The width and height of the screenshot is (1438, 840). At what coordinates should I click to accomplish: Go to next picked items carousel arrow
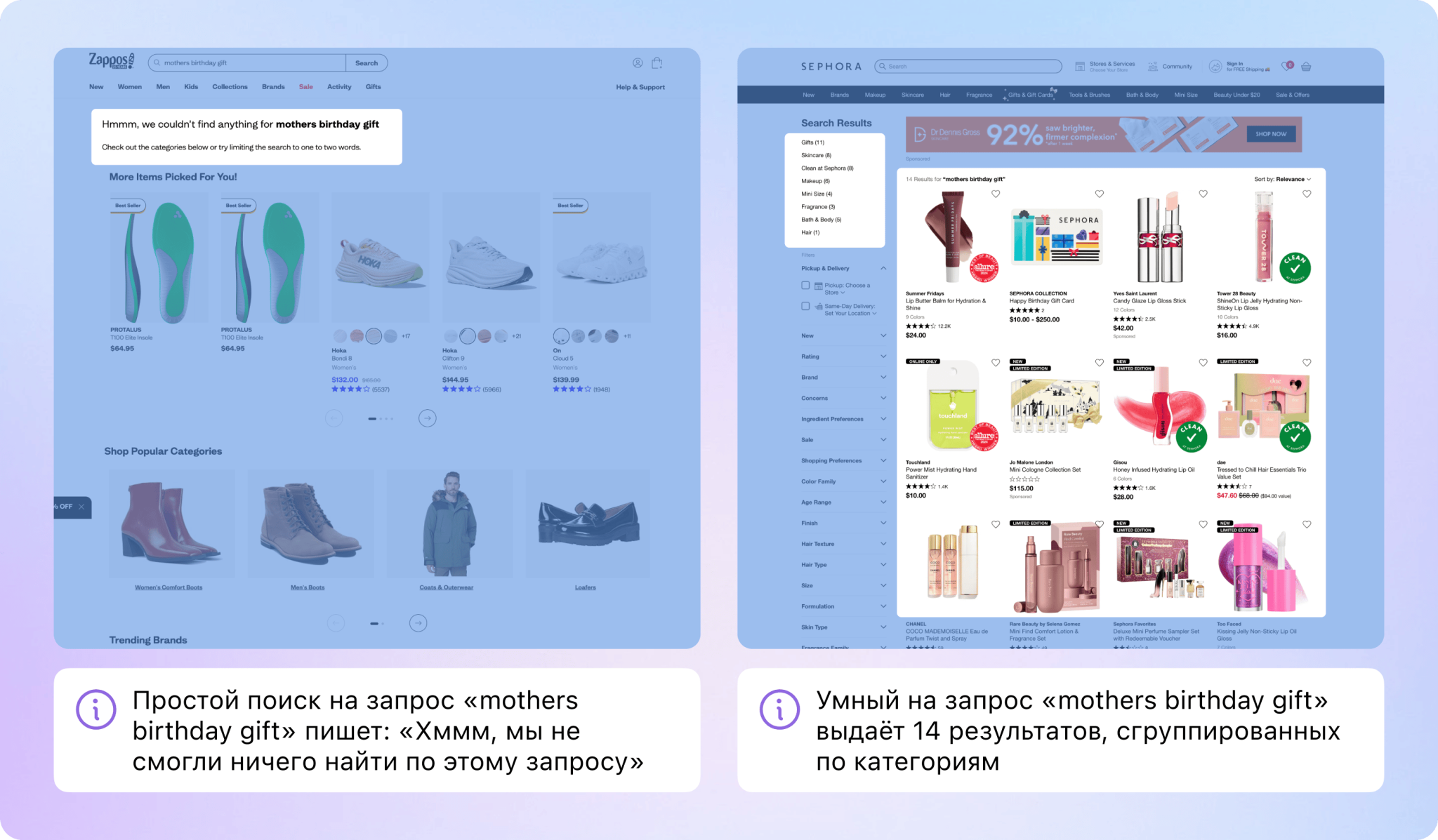click(x=427, y=418)
